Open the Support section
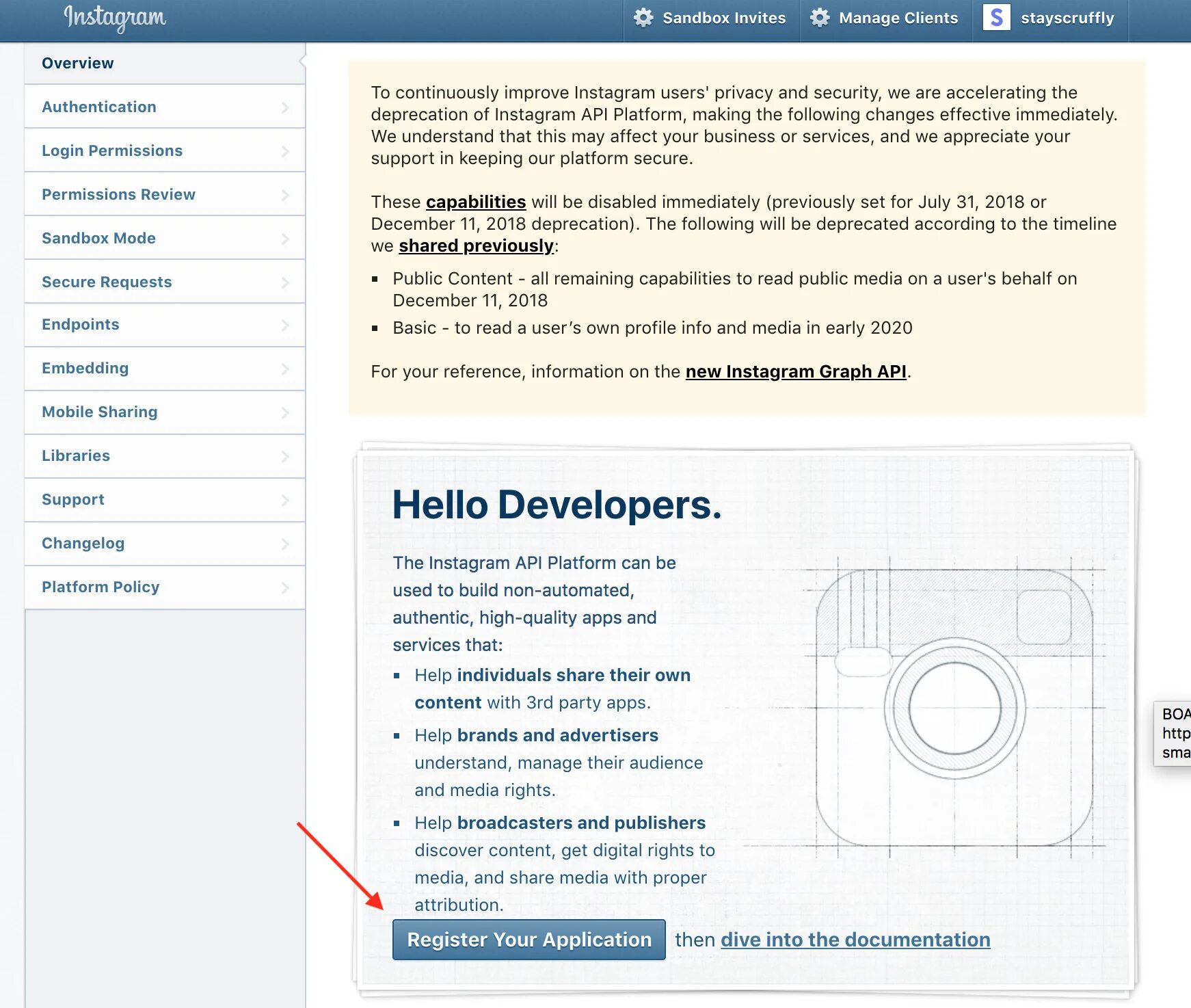This screenshot has width=1191, height=1008. 165,500
